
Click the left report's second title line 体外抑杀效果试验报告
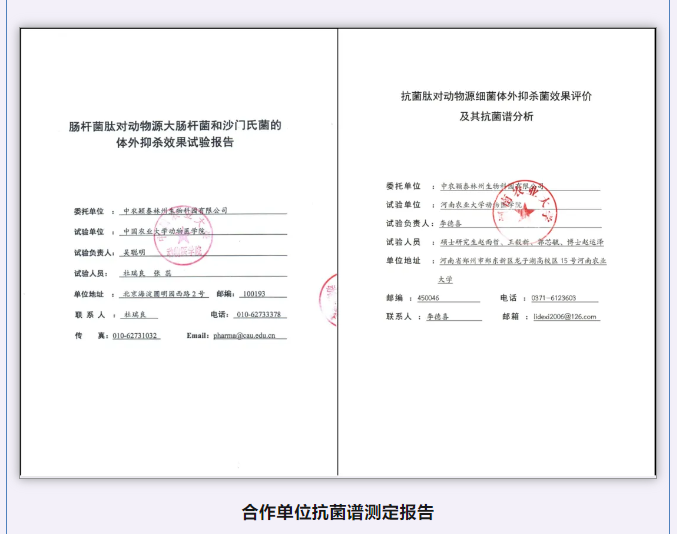[175, 144]
